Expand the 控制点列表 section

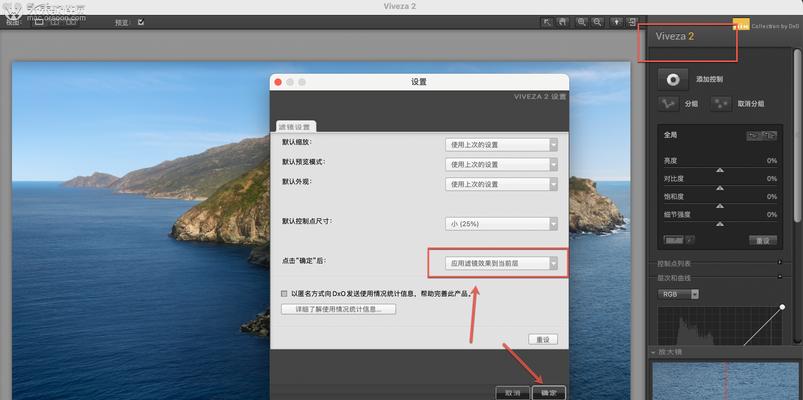779,262
